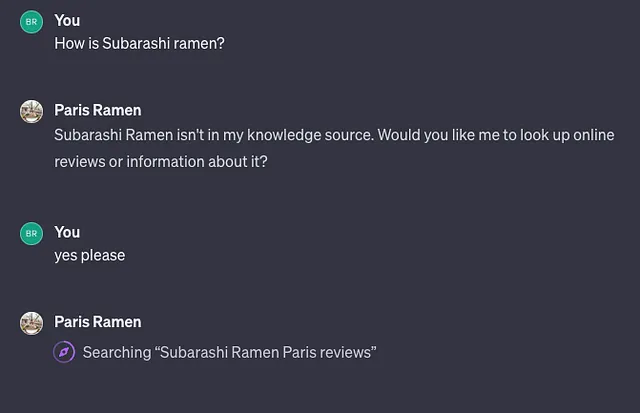Click the "You" label above "yes please"
The width and height of the screenshot is (640, 413).
click(67, 232)
